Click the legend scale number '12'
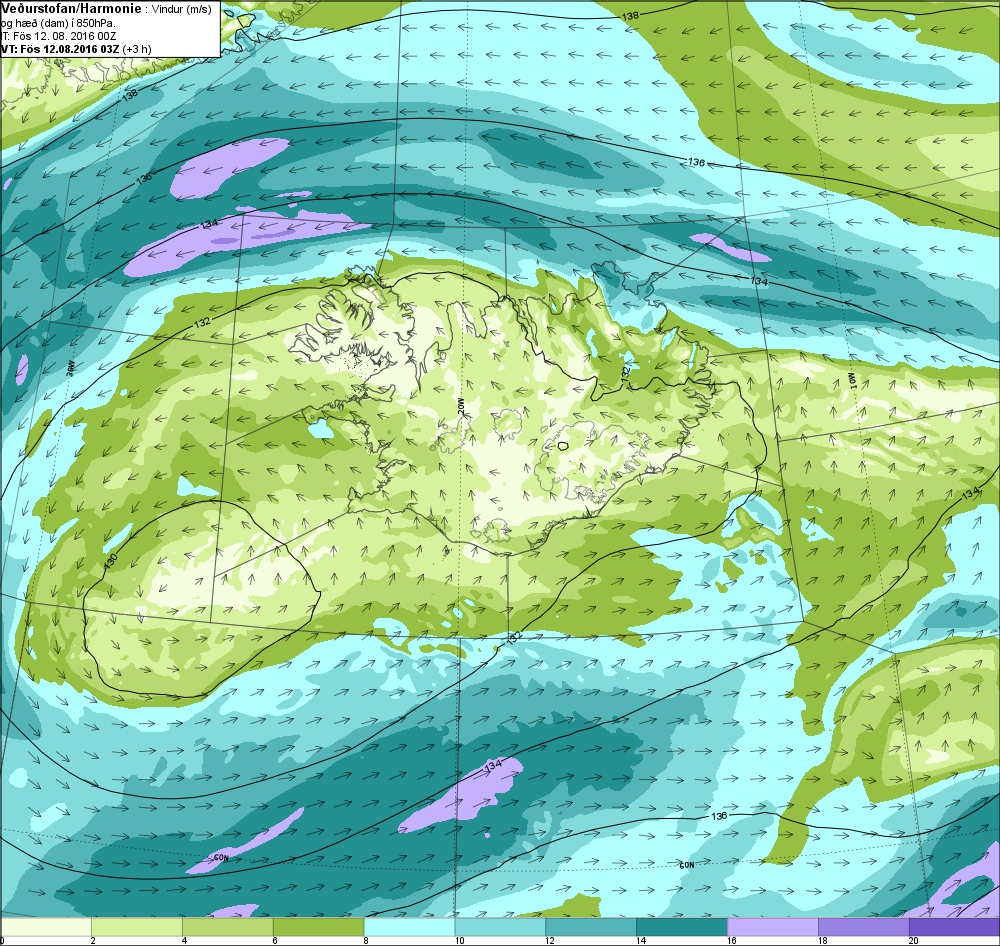This screenshot has height=946, width=1000. point(550,940)
